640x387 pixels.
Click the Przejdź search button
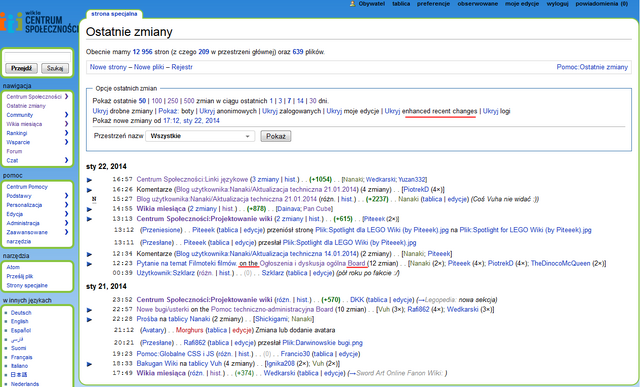tap(21, 68)
